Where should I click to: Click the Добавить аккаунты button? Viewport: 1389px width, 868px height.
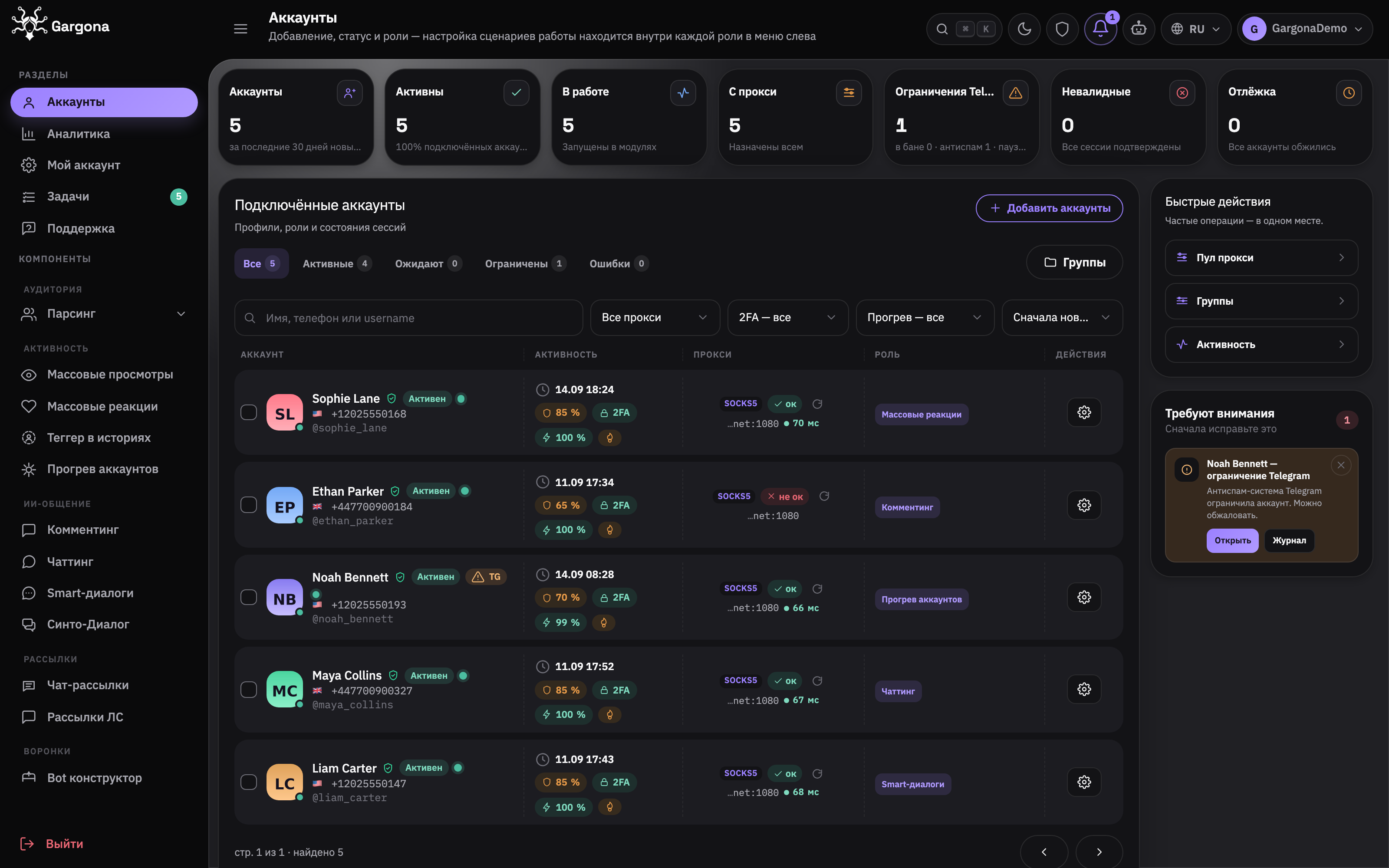(1049, 208)
